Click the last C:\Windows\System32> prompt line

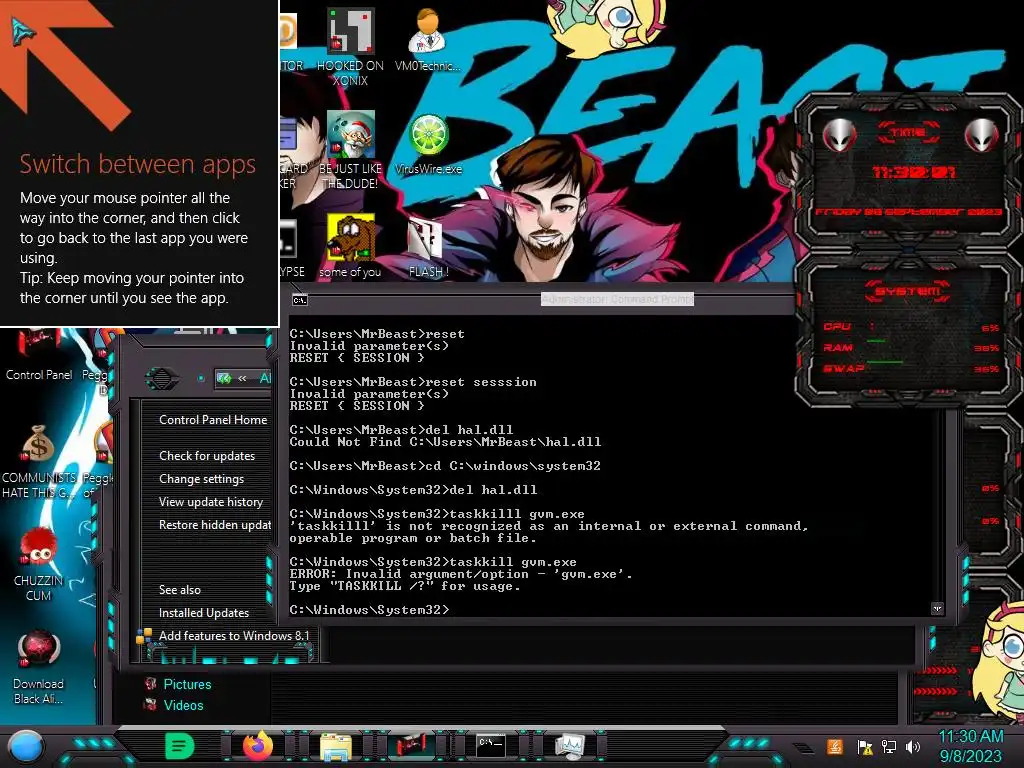(370, 610)
